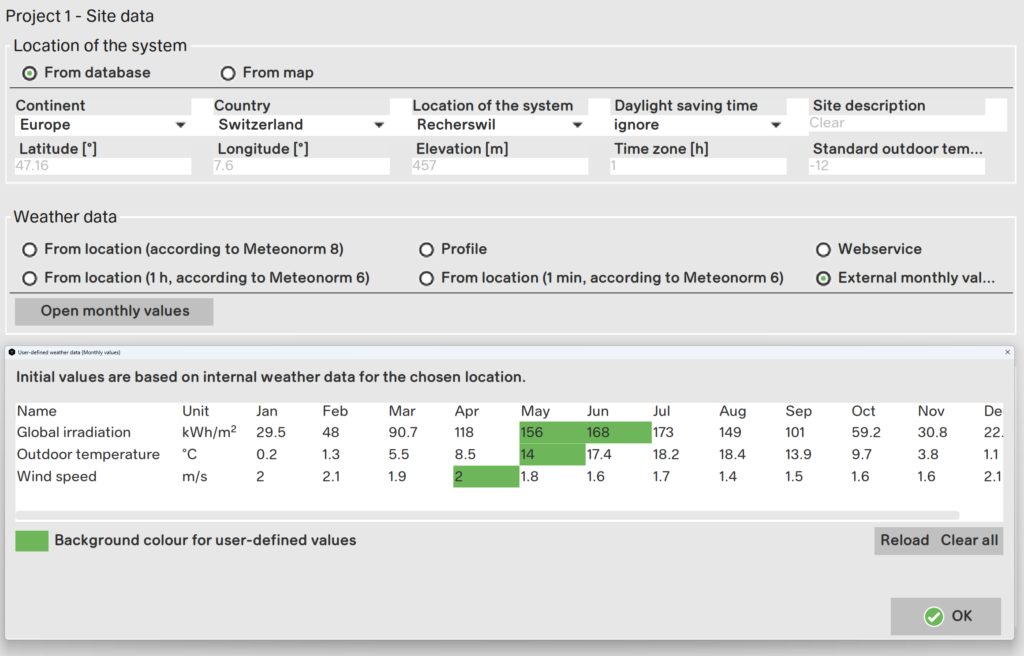Click the Wind speed row name
The width and height of the screenshot is (1024, 656).
pyautogui.click(x=57, y=477)
